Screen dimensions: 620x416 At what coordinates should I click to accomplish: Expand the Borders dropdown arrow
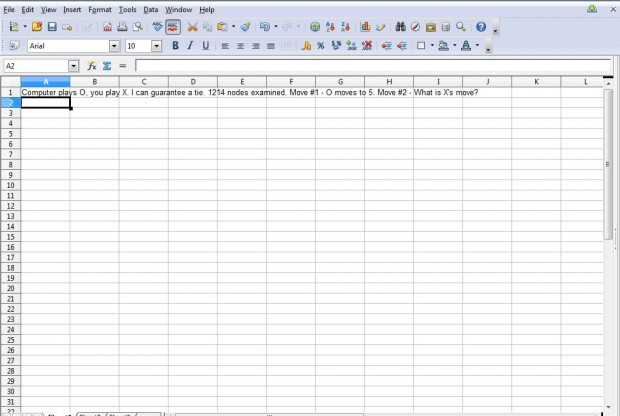tap(432, 45)
